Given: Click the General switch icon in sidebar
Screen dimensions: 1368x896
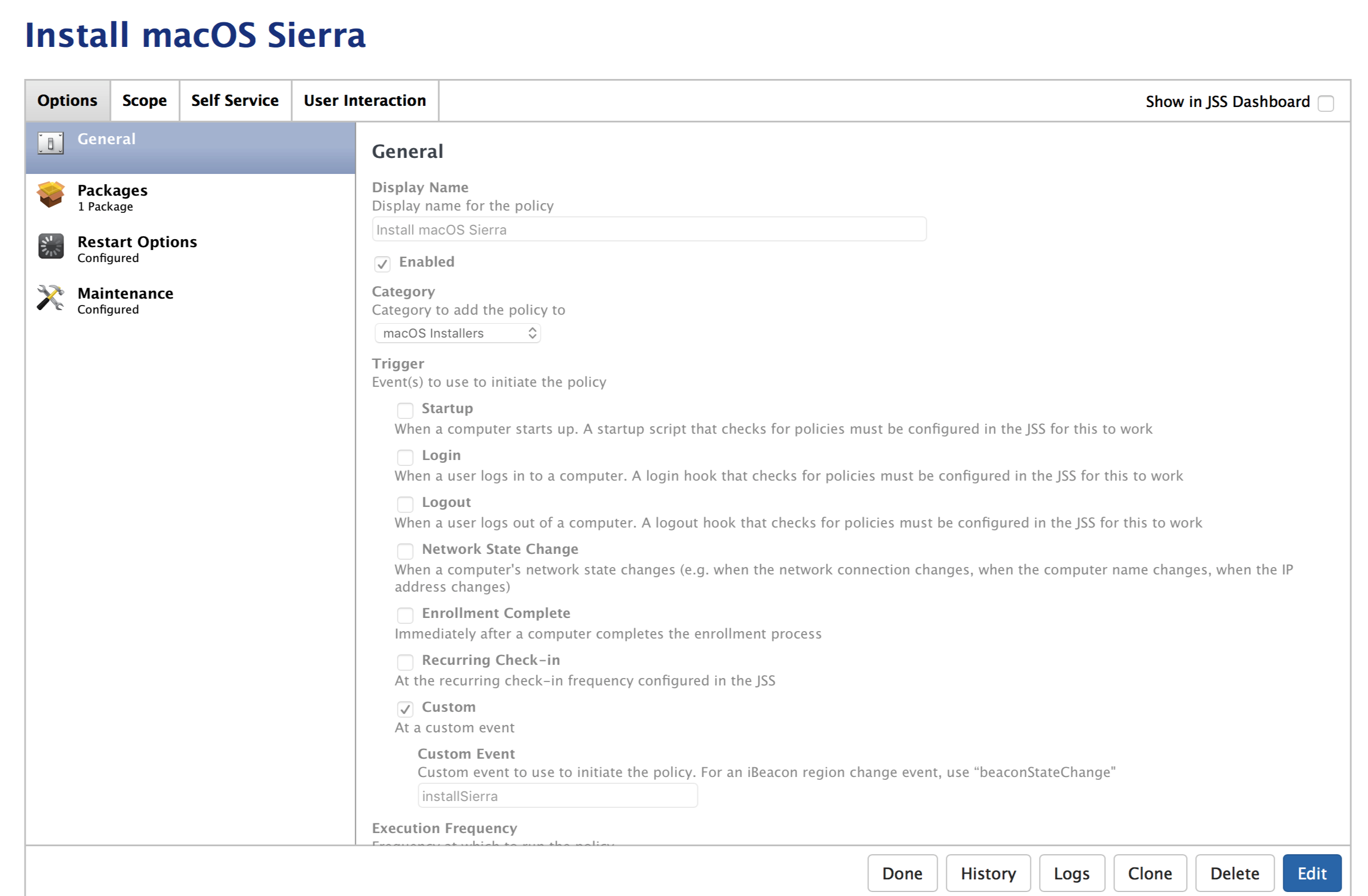Looking at the screenshot, I should (50, 142).
